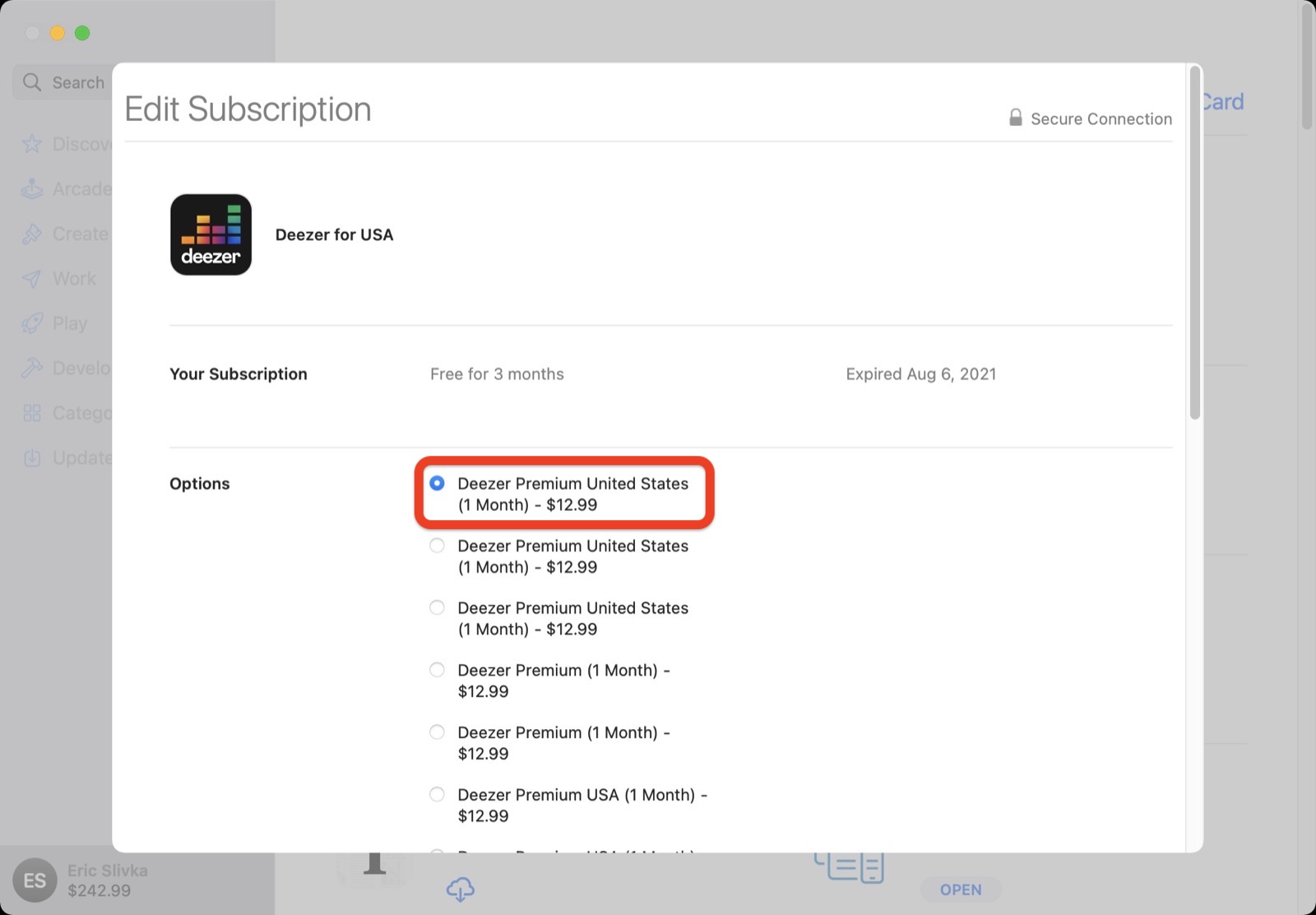
Task: Click the green fullscreen window button
Action: [x=82, y=33]
